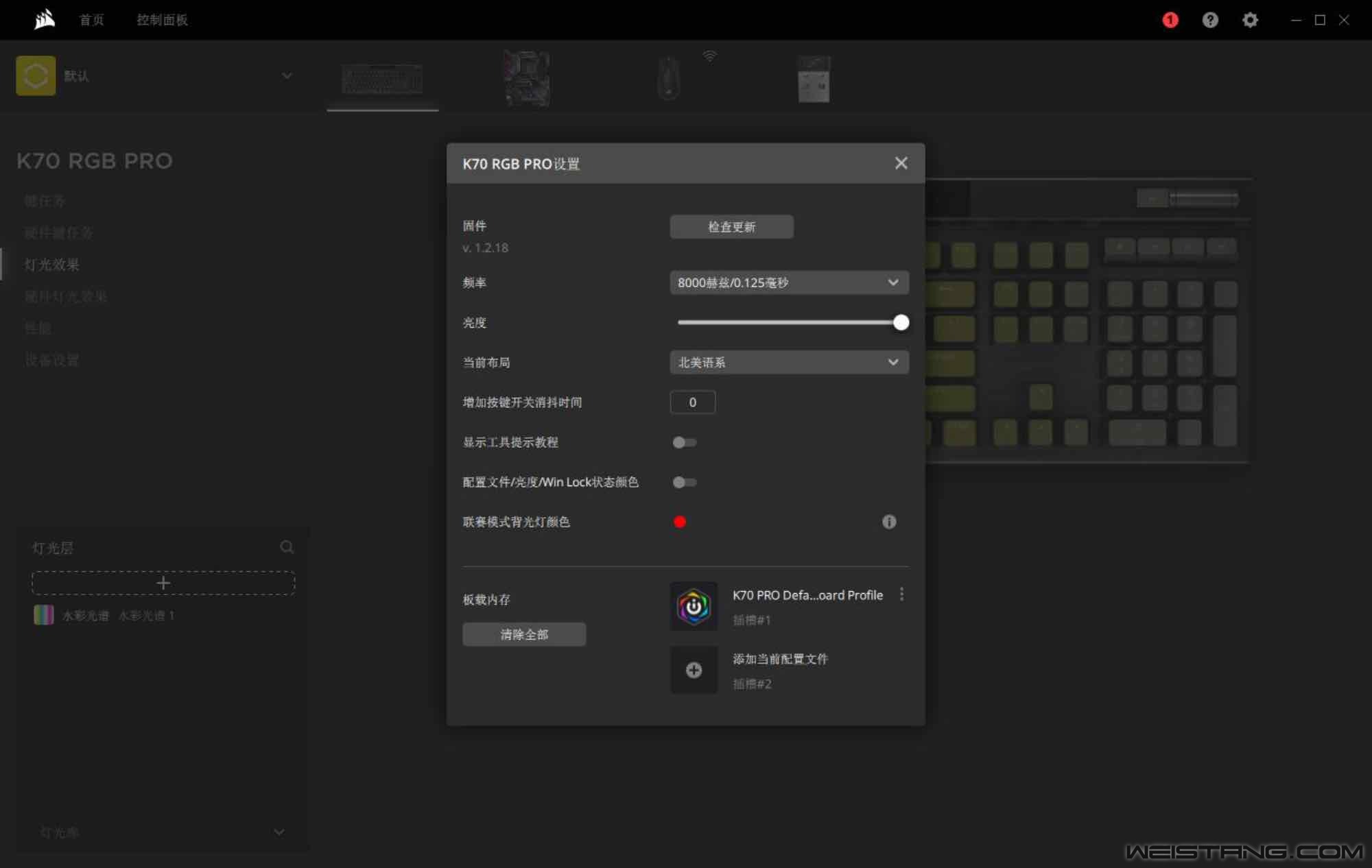Pick the red 联赛模式背光灯颜色 swatch
Image resolution: width=1372 pixels, height=868 pixels.
click(x=679, y=522)
